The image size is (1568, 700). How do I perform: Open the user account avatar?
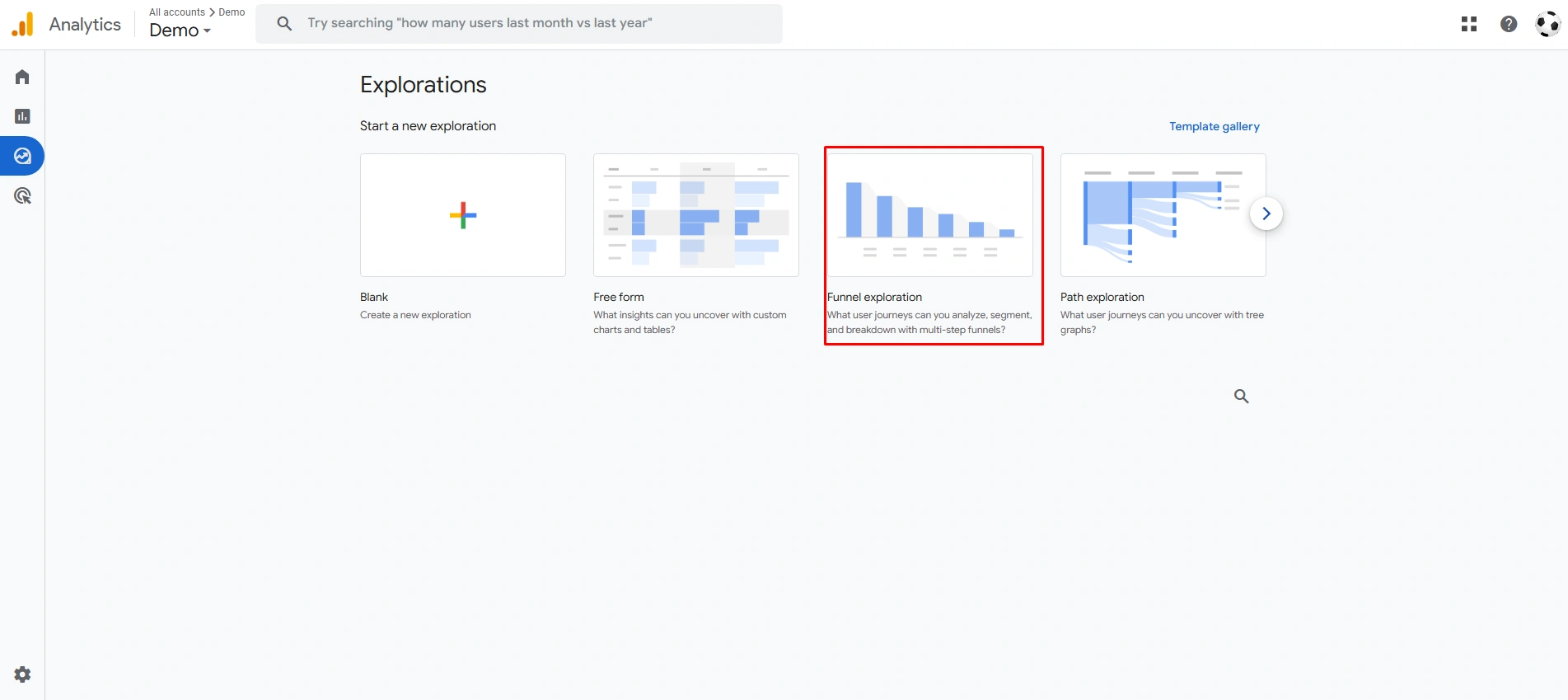pos(1548,24)
